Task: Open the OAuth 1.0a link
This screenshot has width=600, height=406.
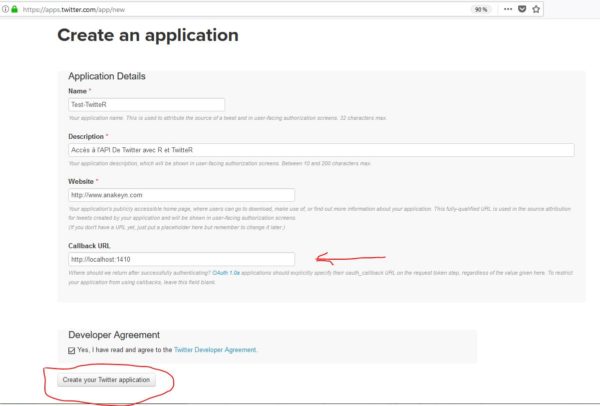Action: [226, 273]
